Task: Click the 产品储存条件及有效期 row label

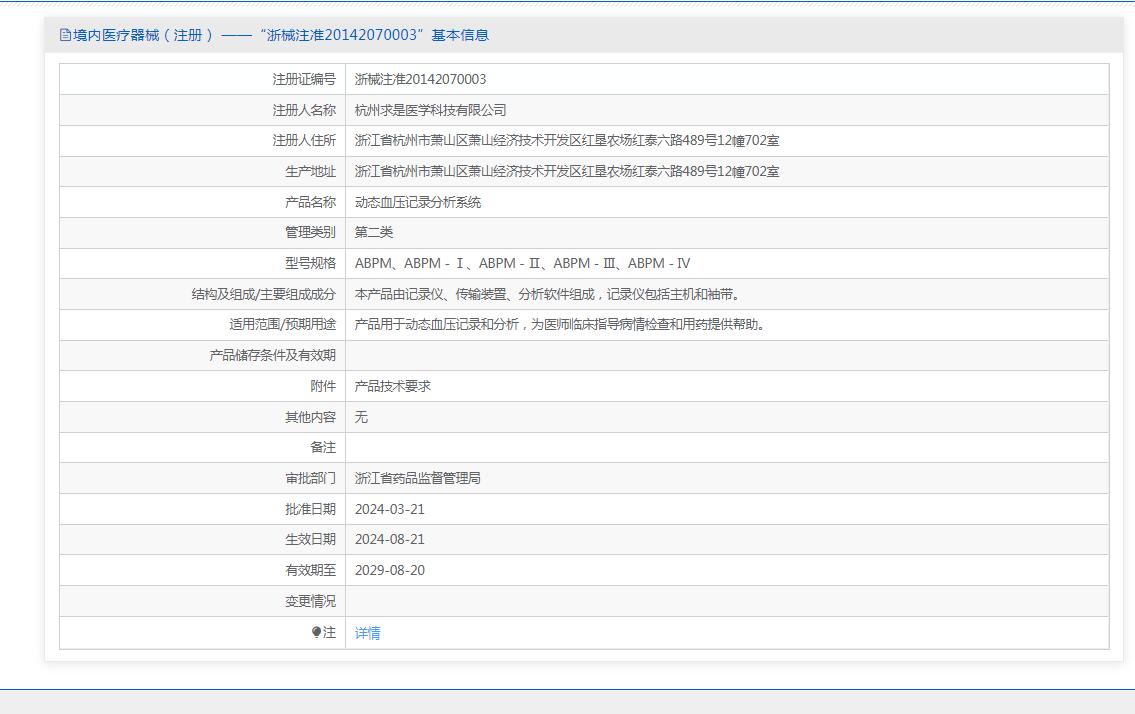Action: coord(272,355)
